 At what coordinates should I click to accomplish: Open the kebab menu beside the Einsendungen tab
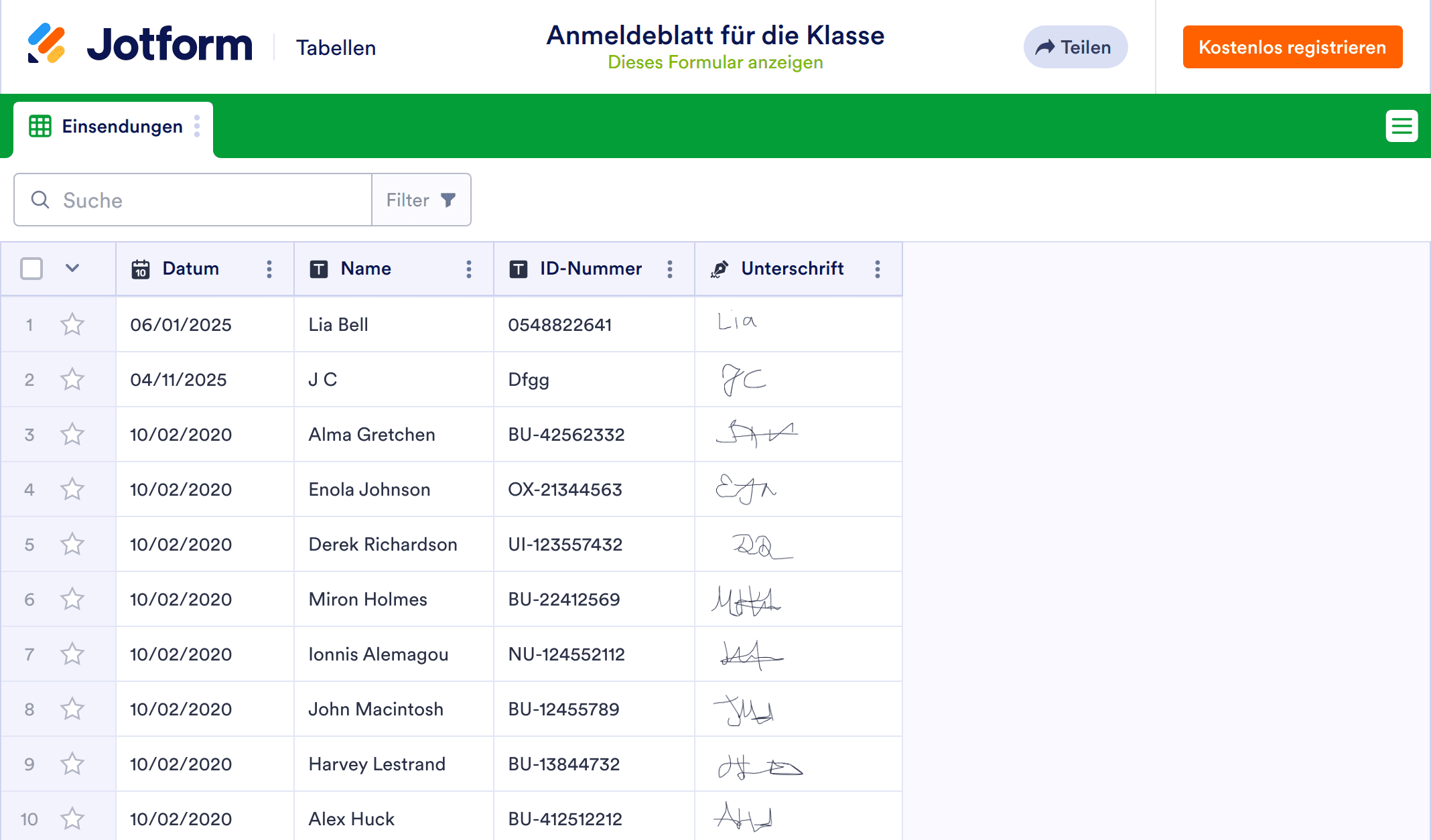[197, 126]
